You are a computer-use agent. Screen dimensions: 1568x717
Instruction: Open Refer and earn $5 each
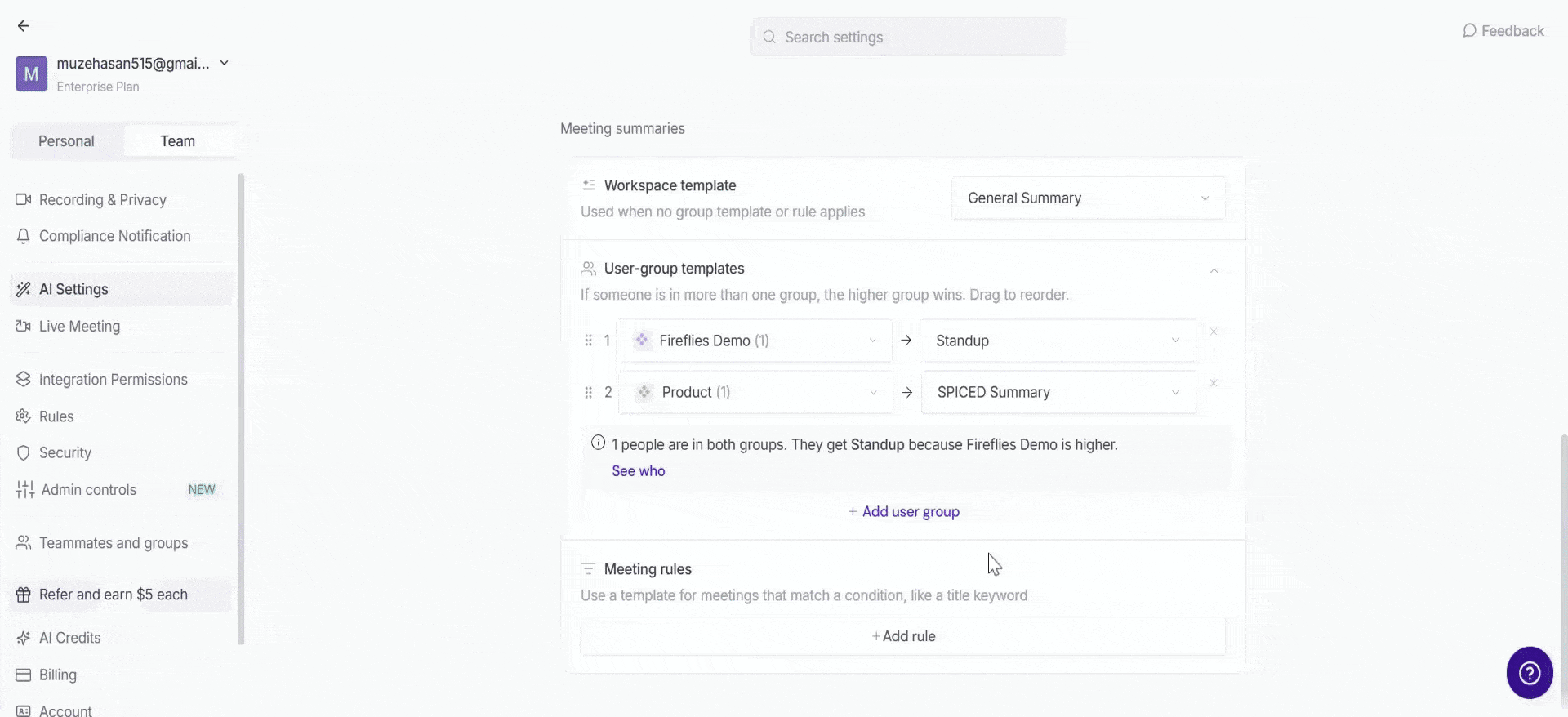click(x=122, y=595)
